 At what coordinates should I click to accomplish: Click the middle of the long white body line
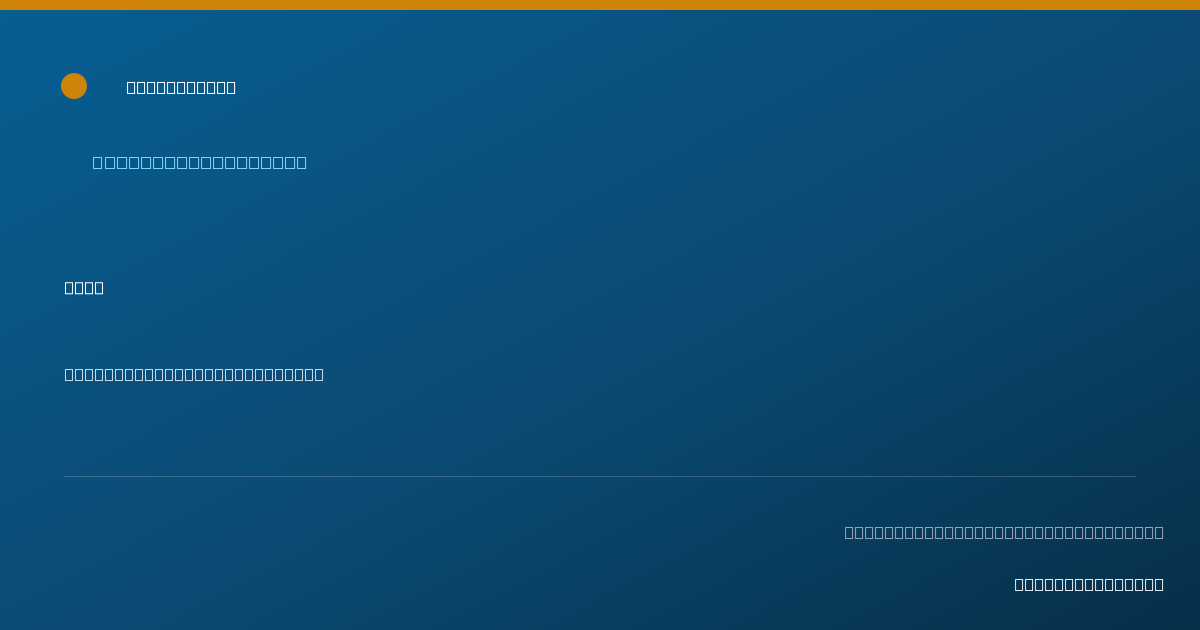[x=194, y=374]
